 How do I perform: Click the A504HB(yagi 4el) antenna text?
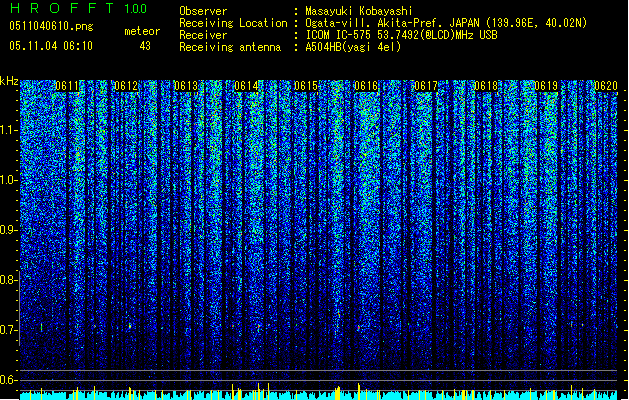pyautogui.click(x=353, y=47)
